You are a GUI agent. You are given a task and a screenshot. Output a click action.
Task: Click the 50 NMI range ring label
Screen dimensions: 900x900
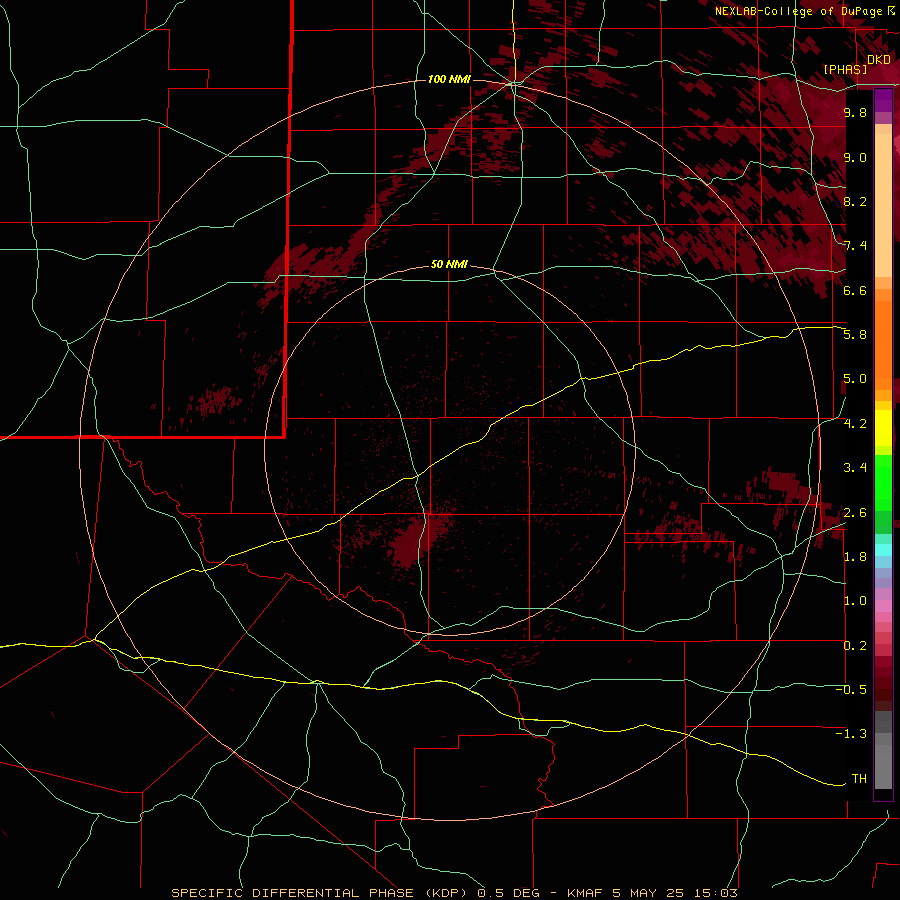click(x=449, y=264)
